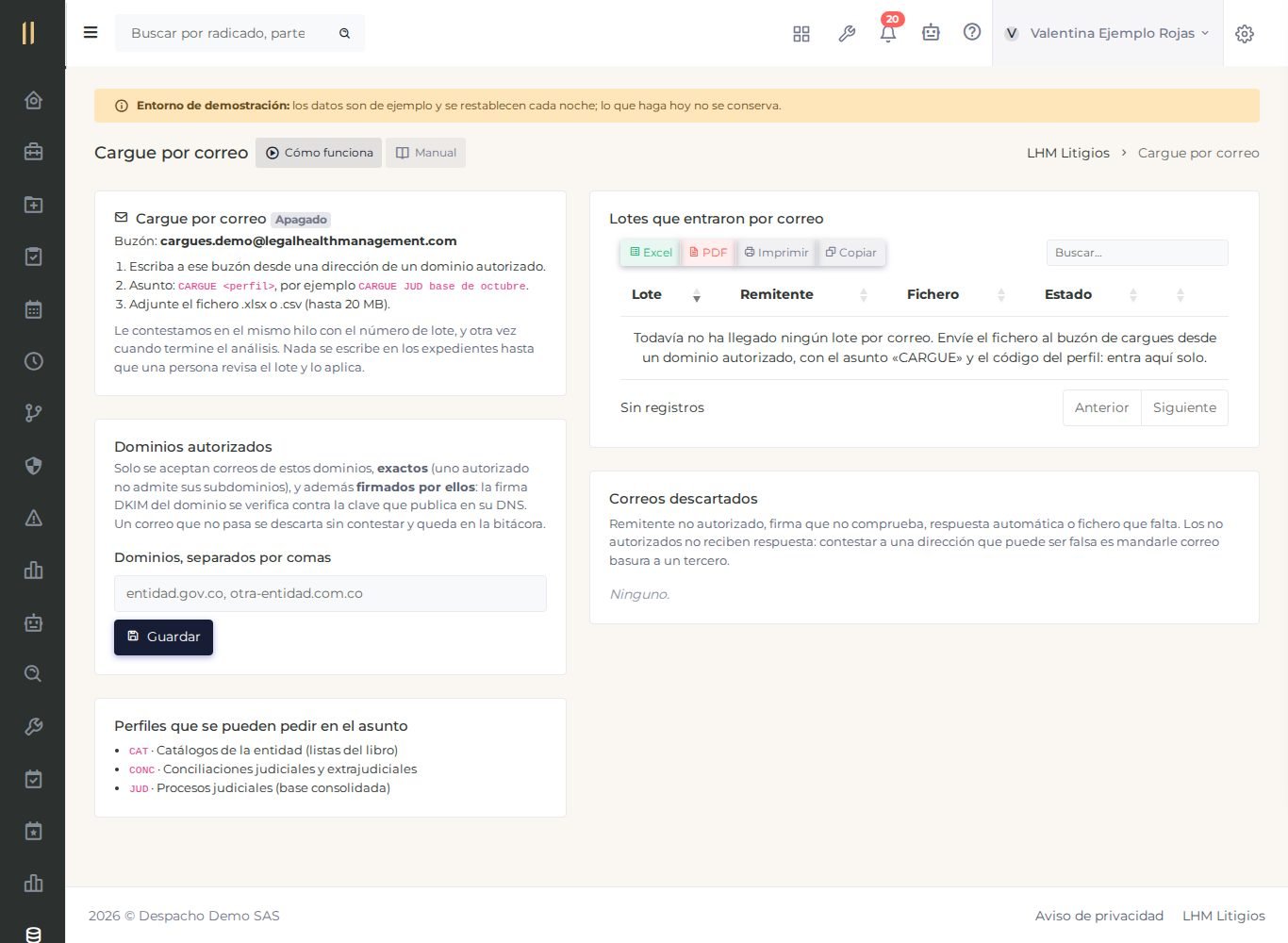Click the search magnifier icon
1288x943 pixels.
[x=345, y=33]
